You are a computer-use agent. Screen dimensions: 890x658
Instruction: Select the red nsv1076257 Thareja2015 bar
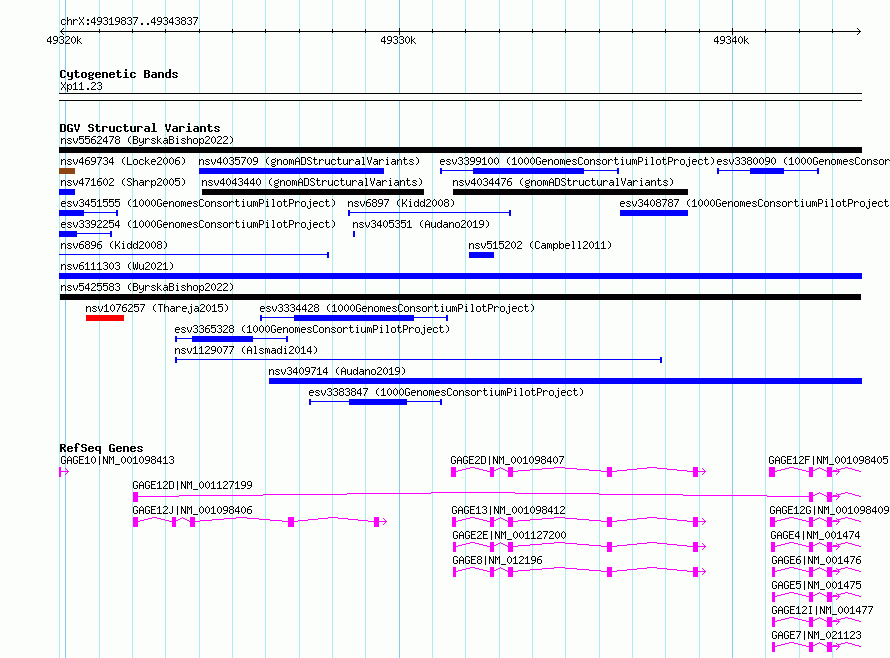click(105, 318)
